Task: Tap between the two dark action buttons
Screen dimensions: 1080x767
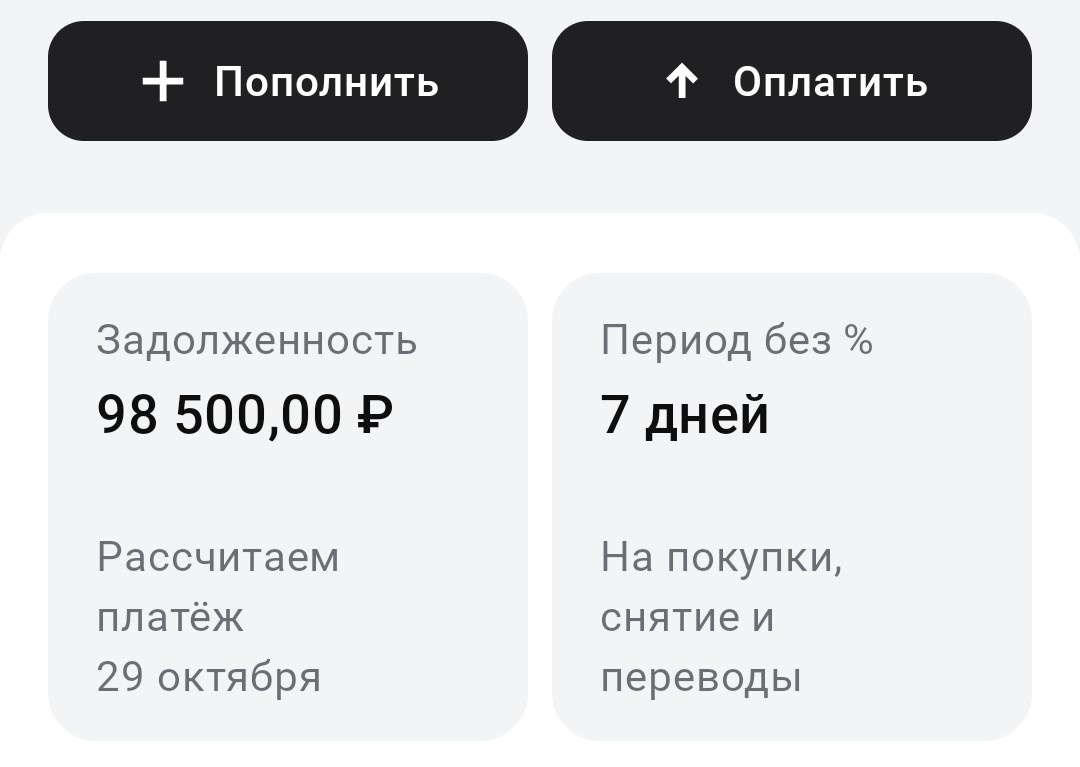Action: (540, 81)
